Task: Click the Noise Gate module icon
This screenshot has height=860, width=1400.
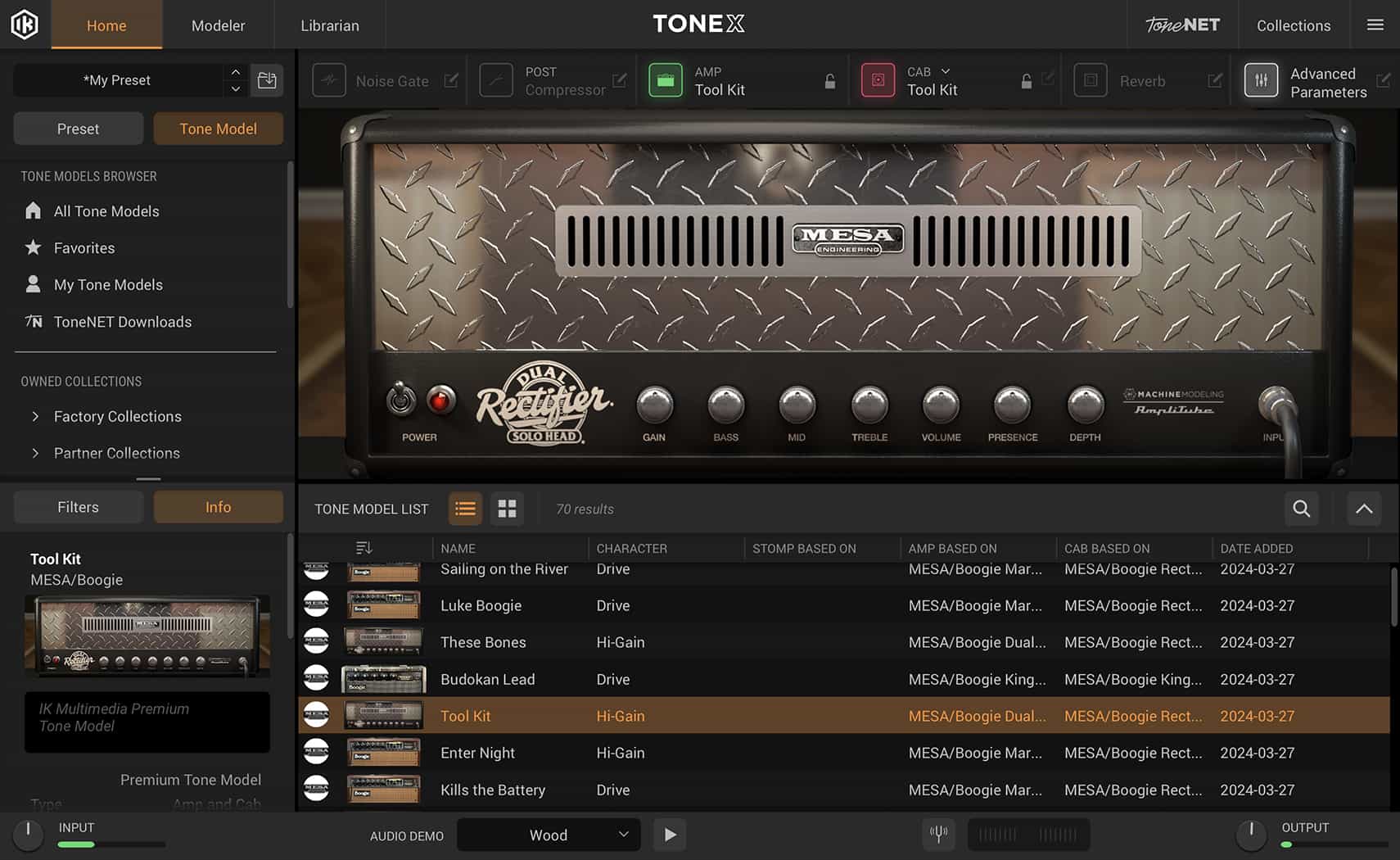Action: (x=329, y=80)
